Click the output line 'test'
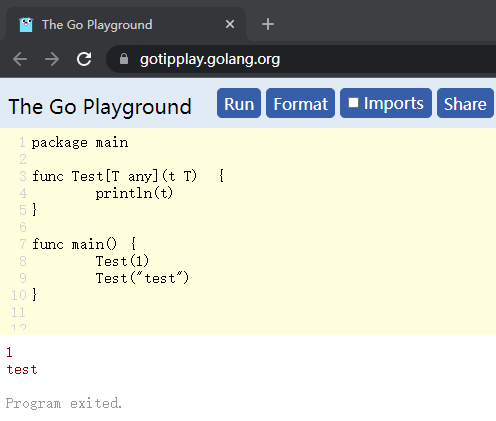This screenshot has height=421, width=496. click(x=22, y=370)
